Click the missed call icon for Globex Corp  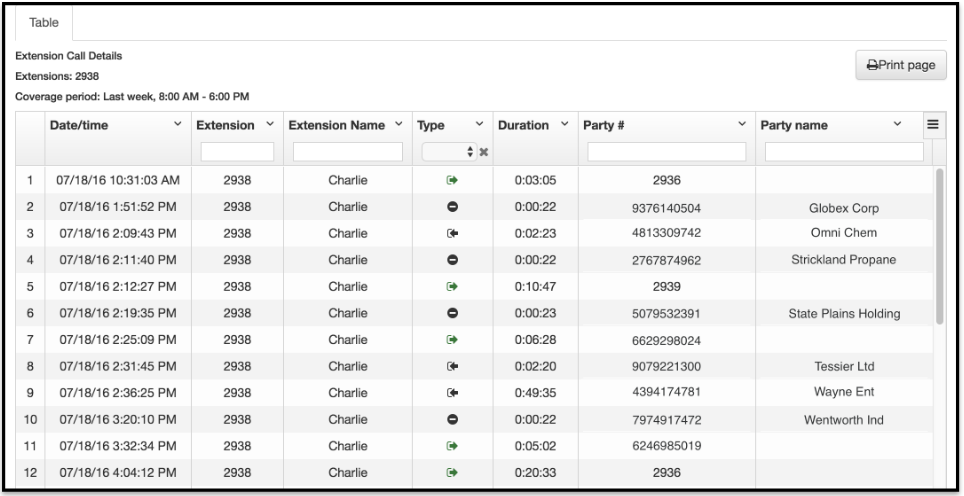coord(452,207)
